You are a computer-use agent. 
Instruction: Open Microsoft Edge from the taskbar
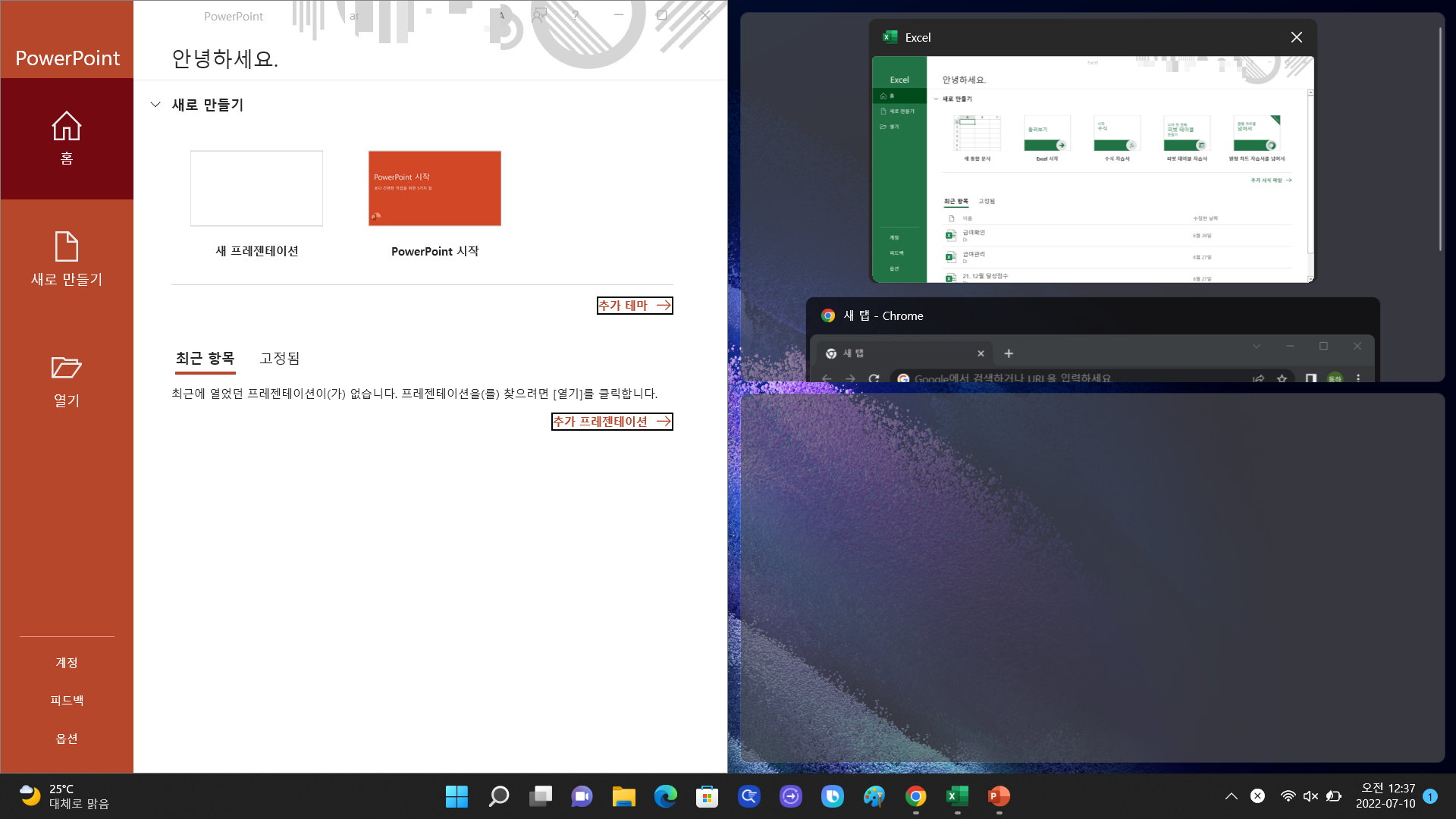coord(665,796)
